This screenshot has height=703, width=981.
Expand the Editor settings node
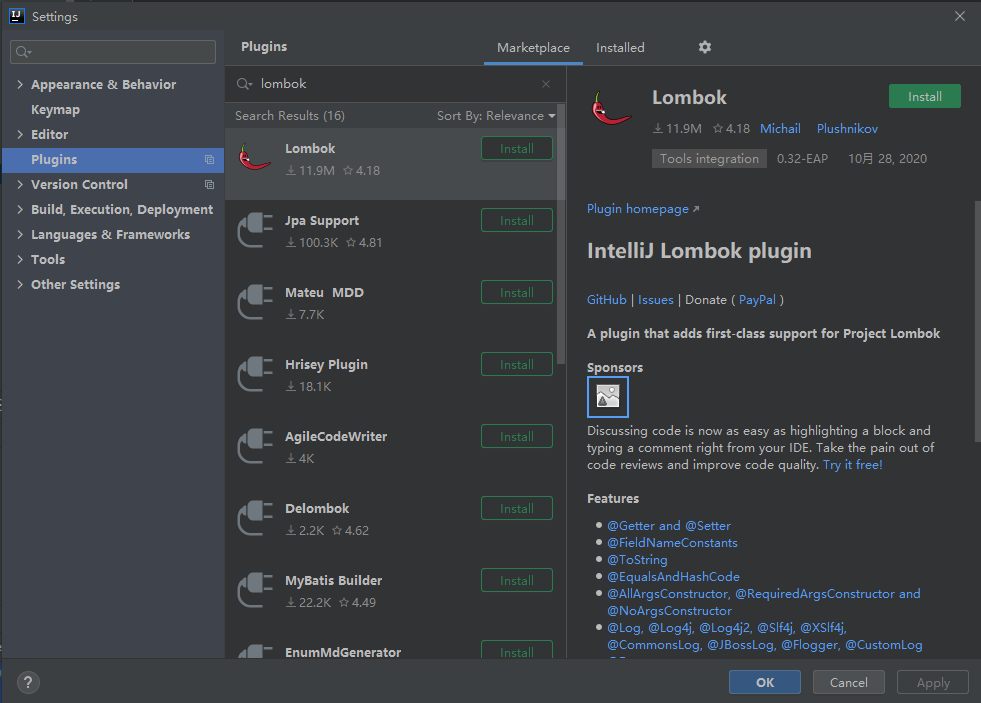click(x=20, y=134)
